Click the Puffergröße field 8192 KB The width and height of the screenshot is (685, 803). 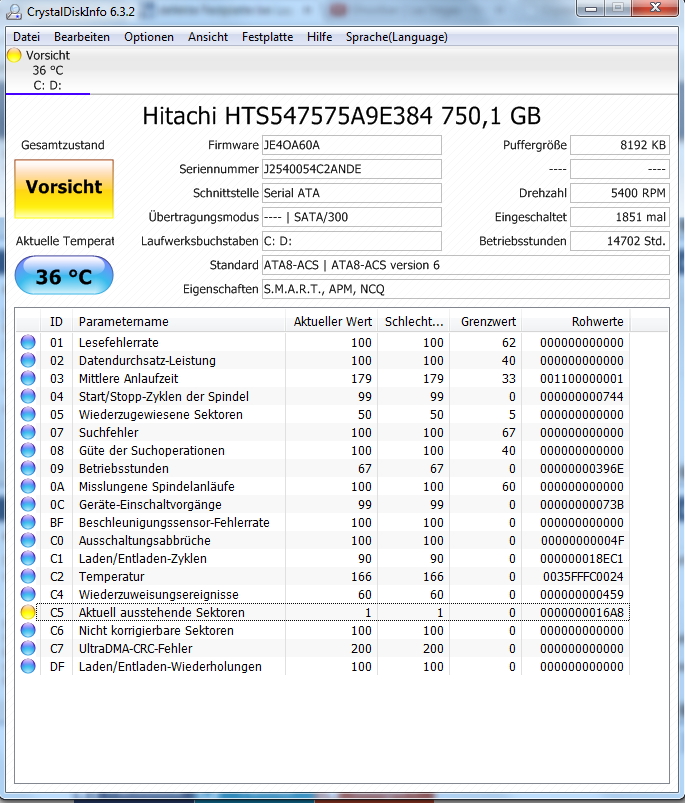coord(620,145)
